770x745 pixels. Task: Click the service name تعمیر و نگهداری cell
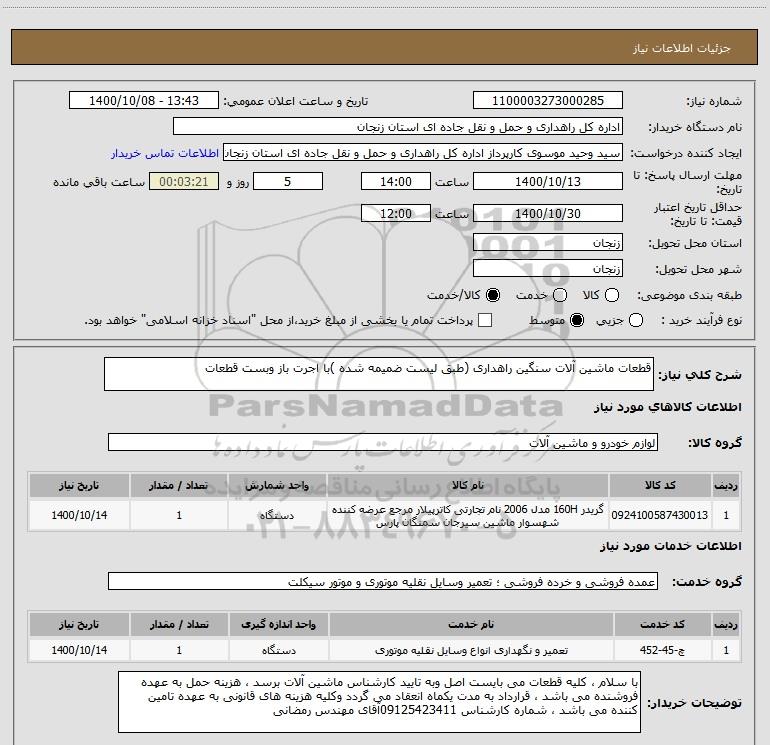coord(471,650)
